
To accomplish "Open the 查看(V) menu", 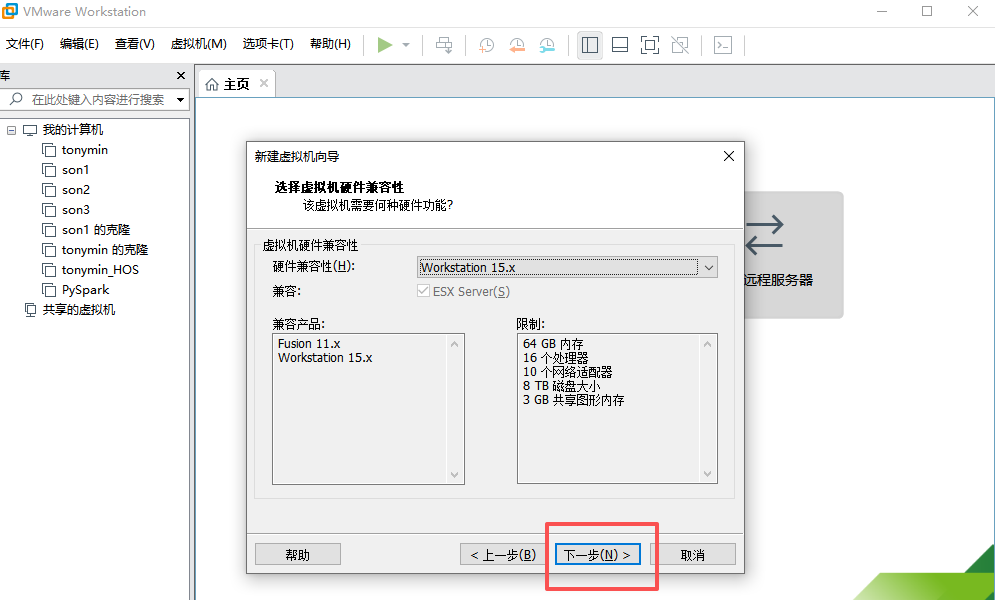I will tap(135, 44).
